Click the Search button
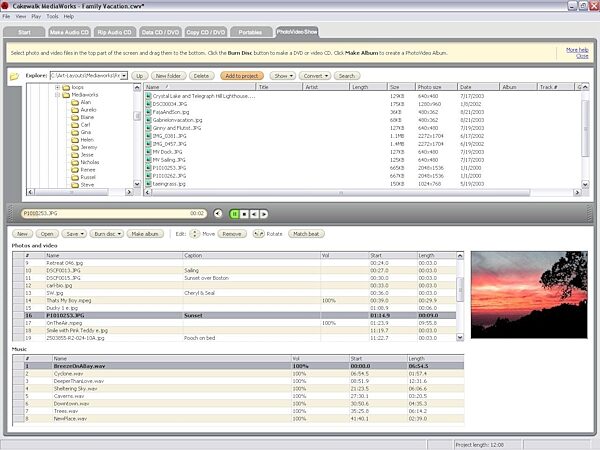 [x=347, y=76]
